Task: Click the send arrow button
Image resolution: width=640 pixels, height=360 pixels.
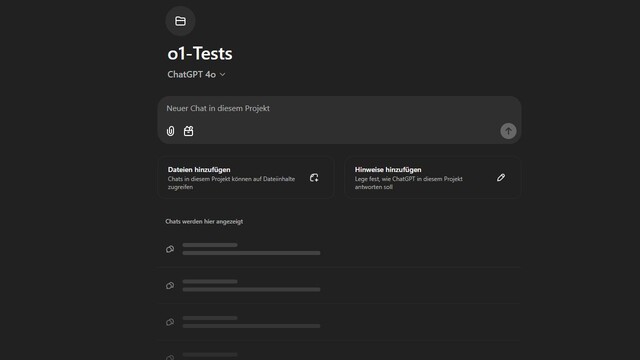Action: [x=508, y=131]
